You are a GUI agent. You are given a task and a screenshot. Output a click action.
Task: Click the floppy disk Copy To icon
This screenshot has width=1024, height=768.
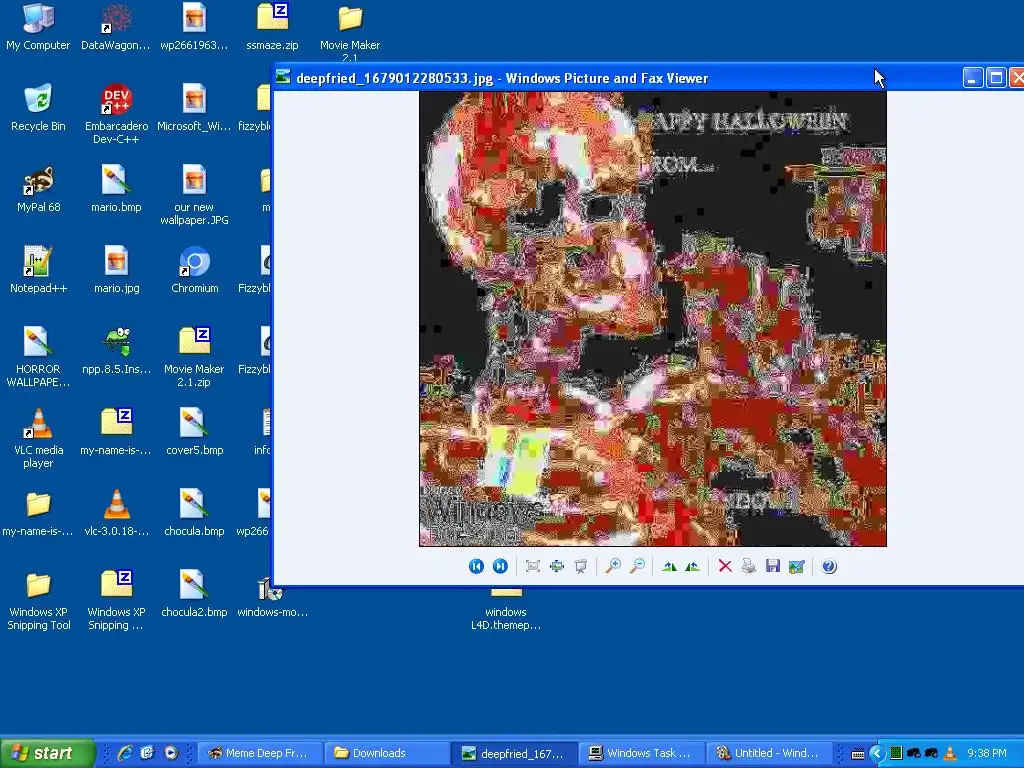[x=773, y=566]
